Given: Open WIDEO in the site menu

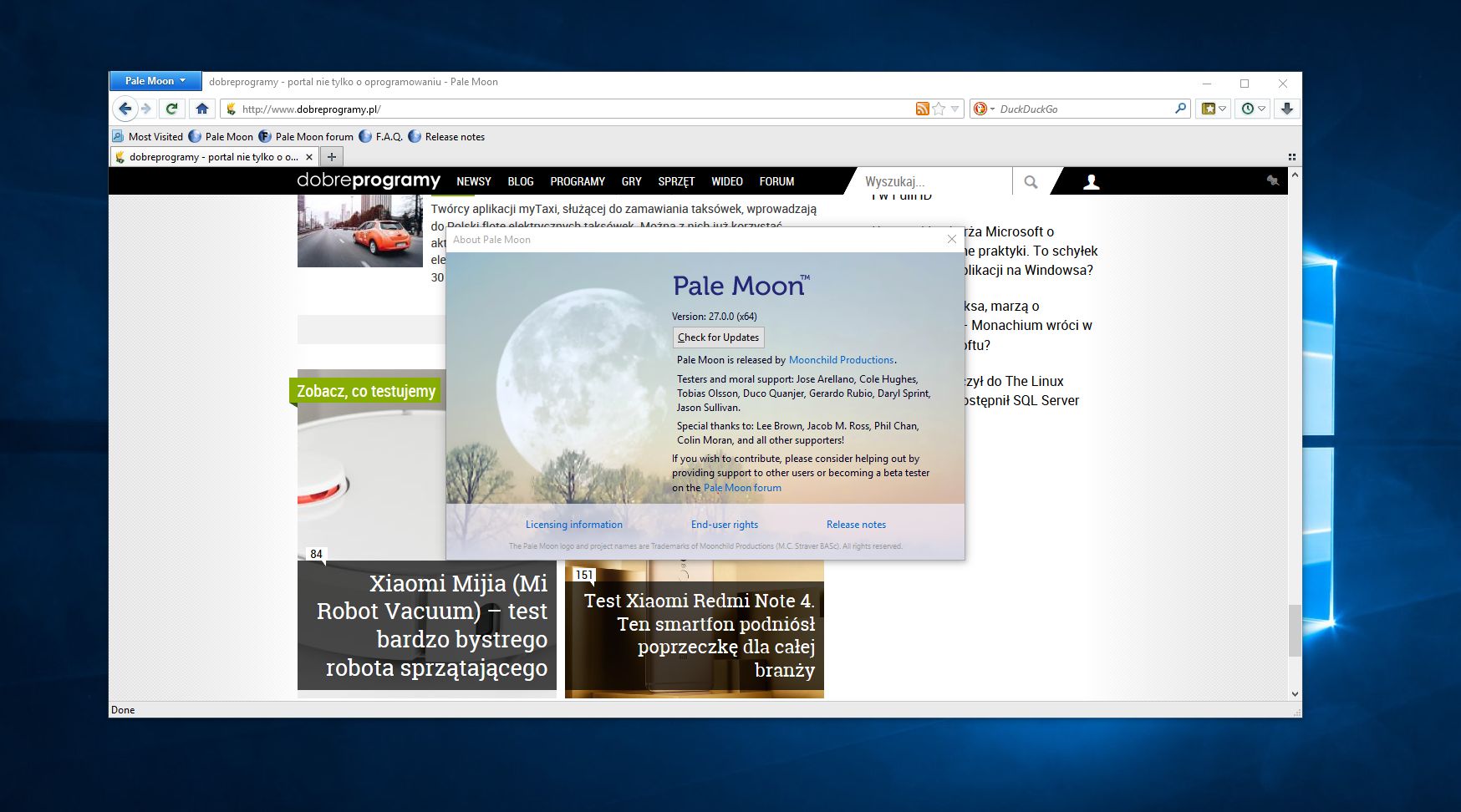Looking at the screenshot, I should (727, 181).
